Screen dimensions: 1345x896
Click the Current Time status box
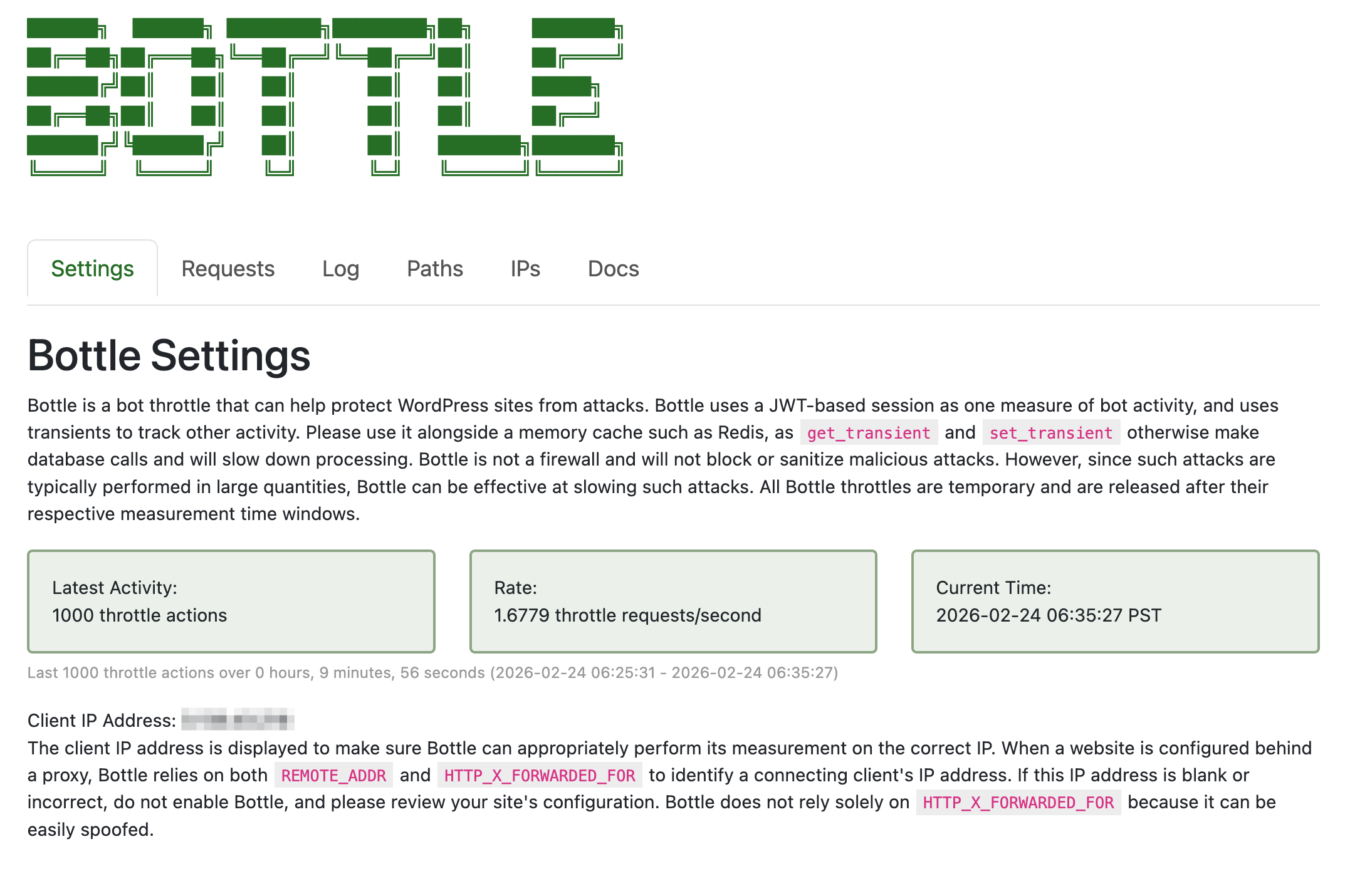[1115, 601]
